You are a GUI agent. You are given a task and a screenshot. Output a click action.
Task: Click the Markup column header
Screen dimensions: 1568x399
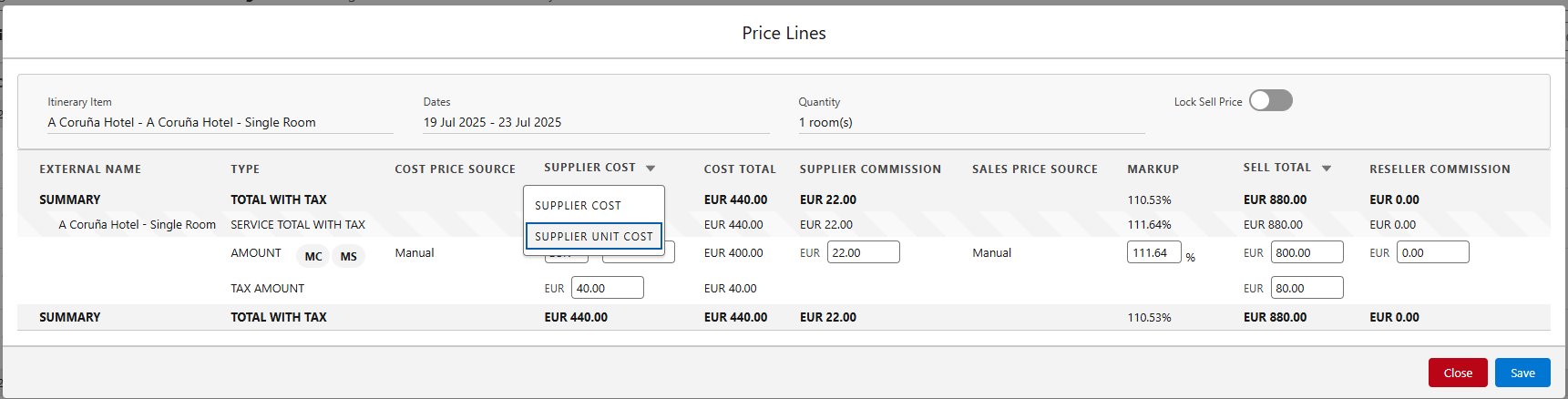1153,169
